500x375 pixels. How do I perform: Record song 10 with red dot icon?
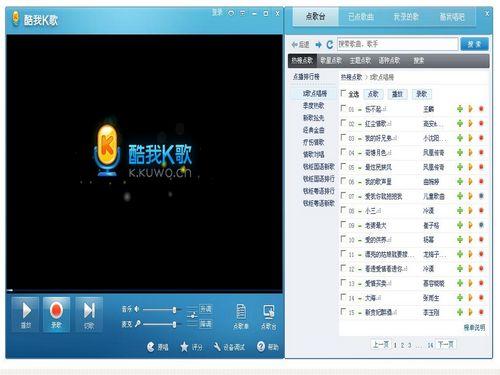(481, 239)
